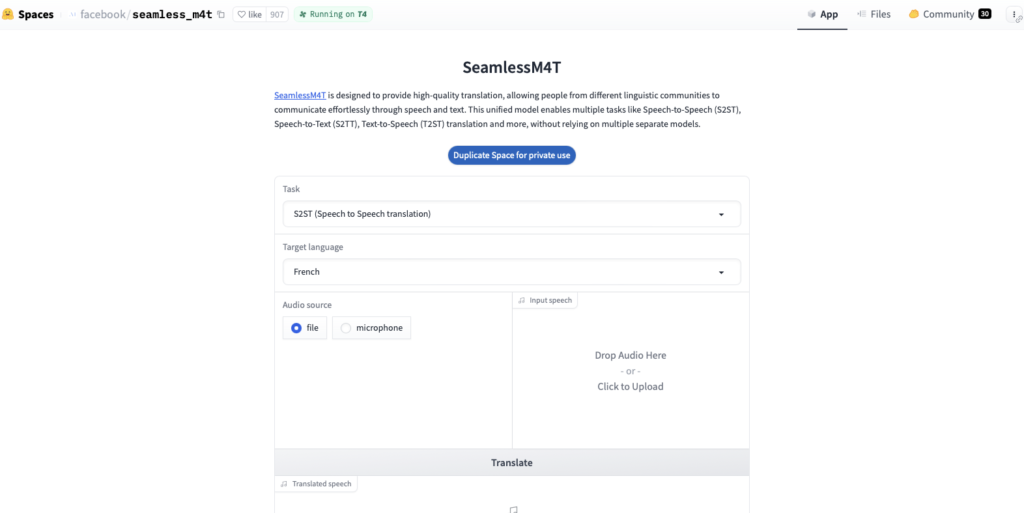Open the three-dot options menu
The width and height of the screenshot is (1024, 513).
point(1015,14)
